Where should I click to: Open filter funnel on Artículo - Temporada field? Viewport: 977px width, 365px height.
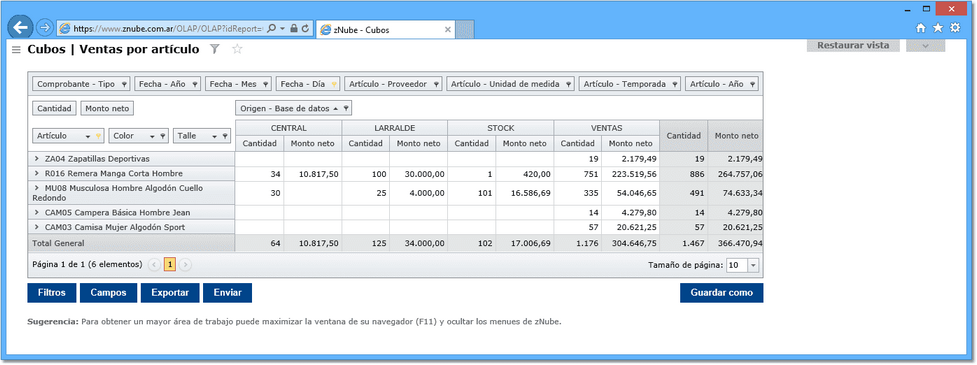pyautogui.click(x=675, y=84)
